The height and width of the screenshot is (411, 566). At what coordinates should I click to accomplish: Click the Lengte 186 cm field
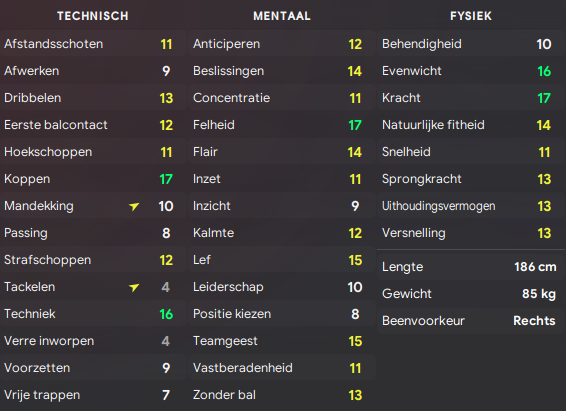(x=471, y=267)
